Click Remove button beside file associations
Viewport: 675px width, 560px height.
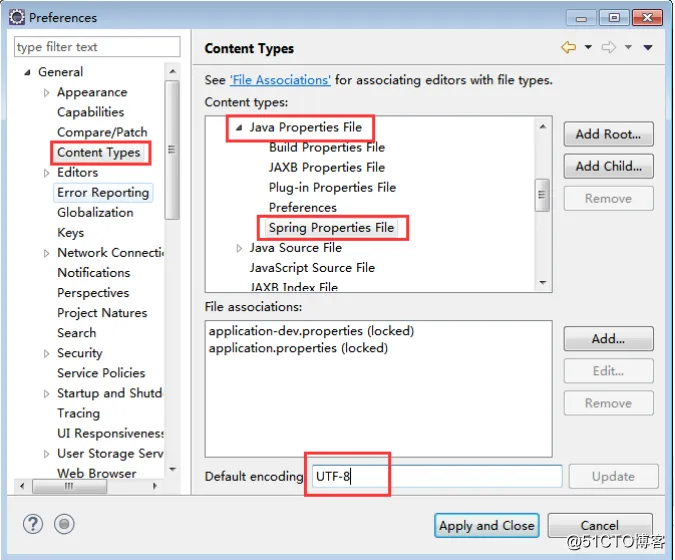608,403
